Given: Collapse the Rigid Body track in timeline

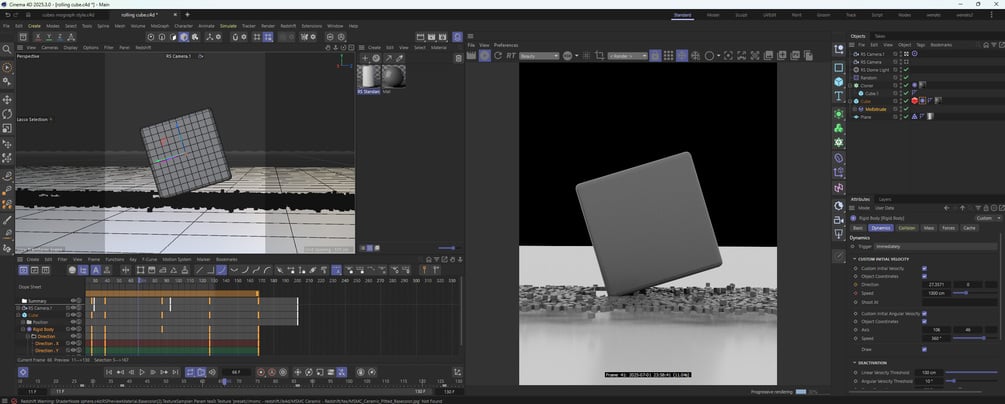Looking at the screenshot, I should coord(23,329).
